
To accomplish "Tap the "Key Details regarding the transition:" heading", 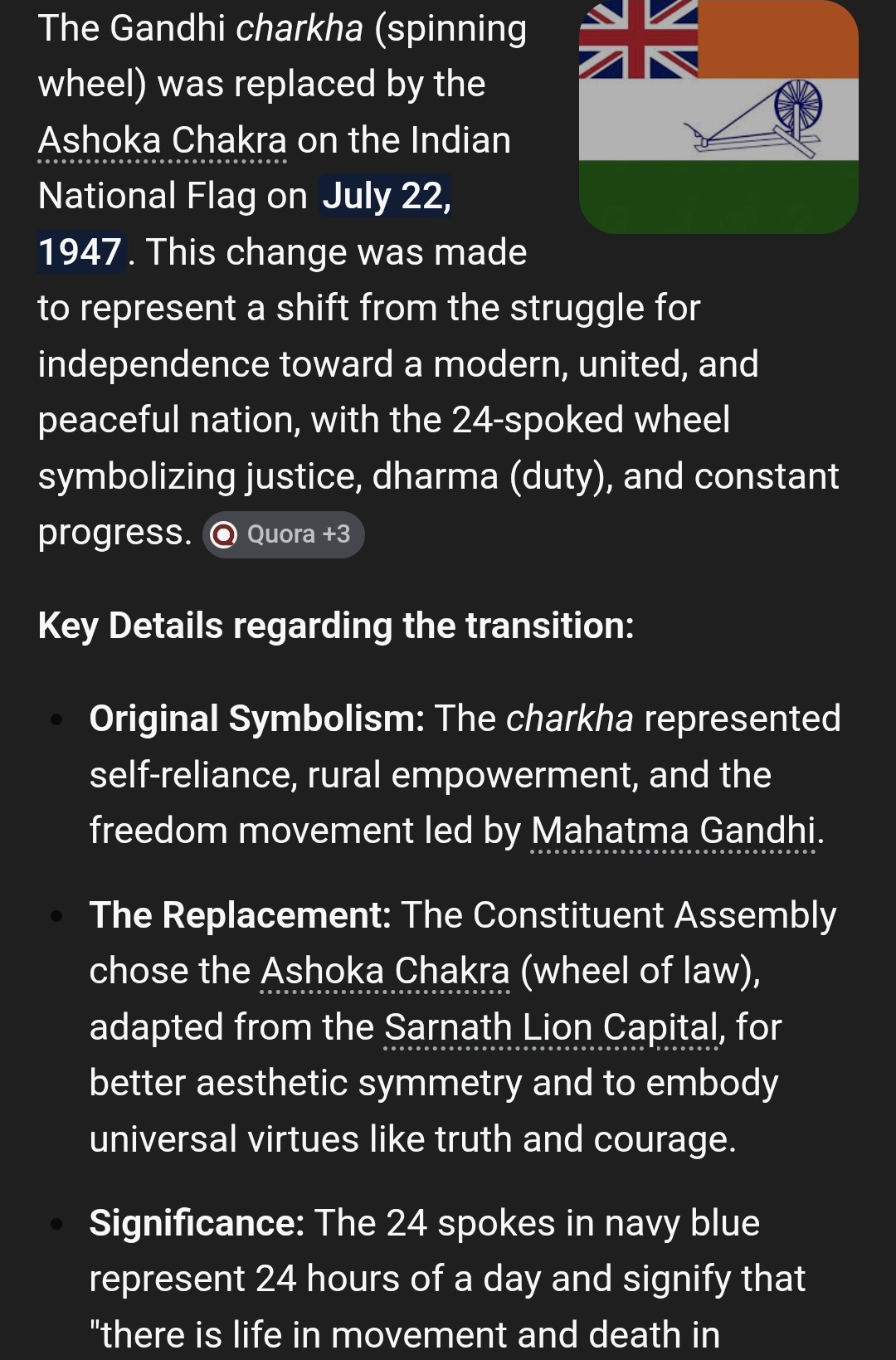I will (336, 626).
